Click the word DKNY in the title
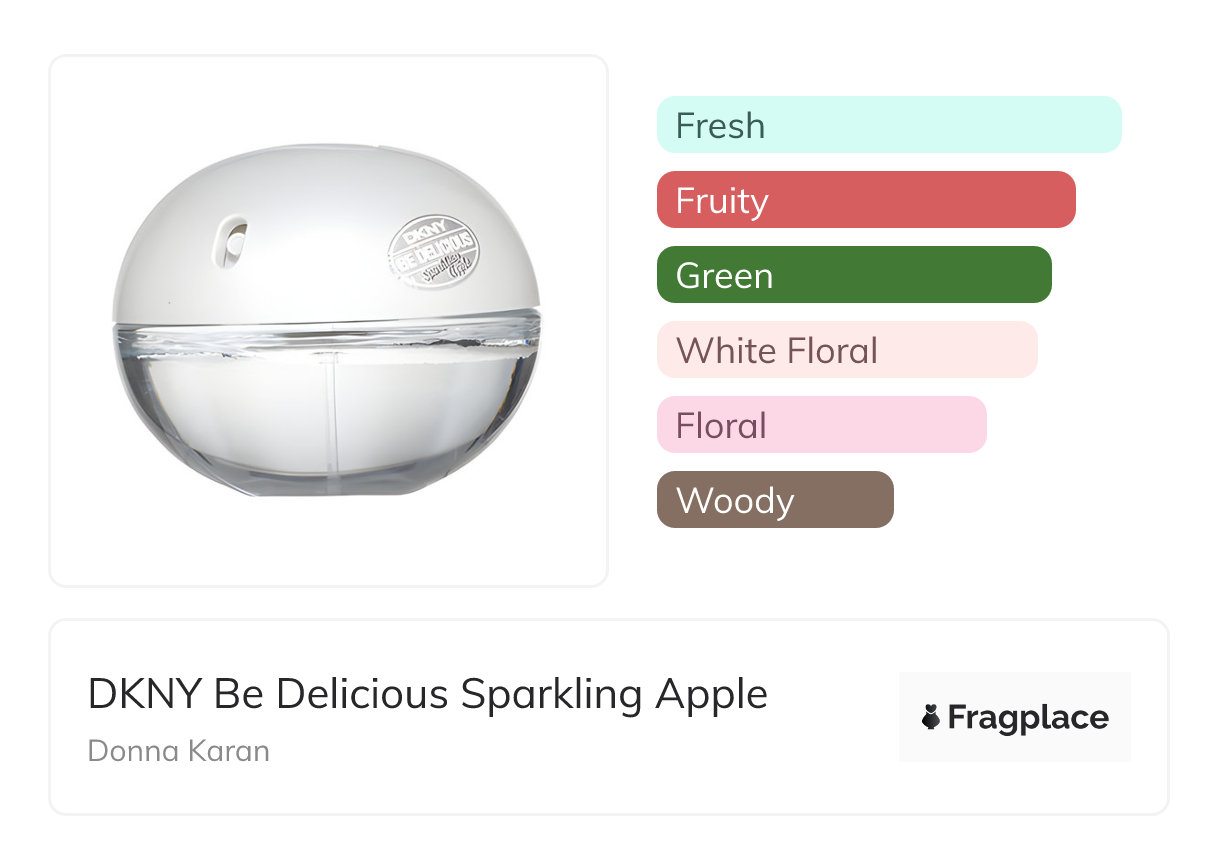This screenshot has width=1218, height=864. (144, 694)
